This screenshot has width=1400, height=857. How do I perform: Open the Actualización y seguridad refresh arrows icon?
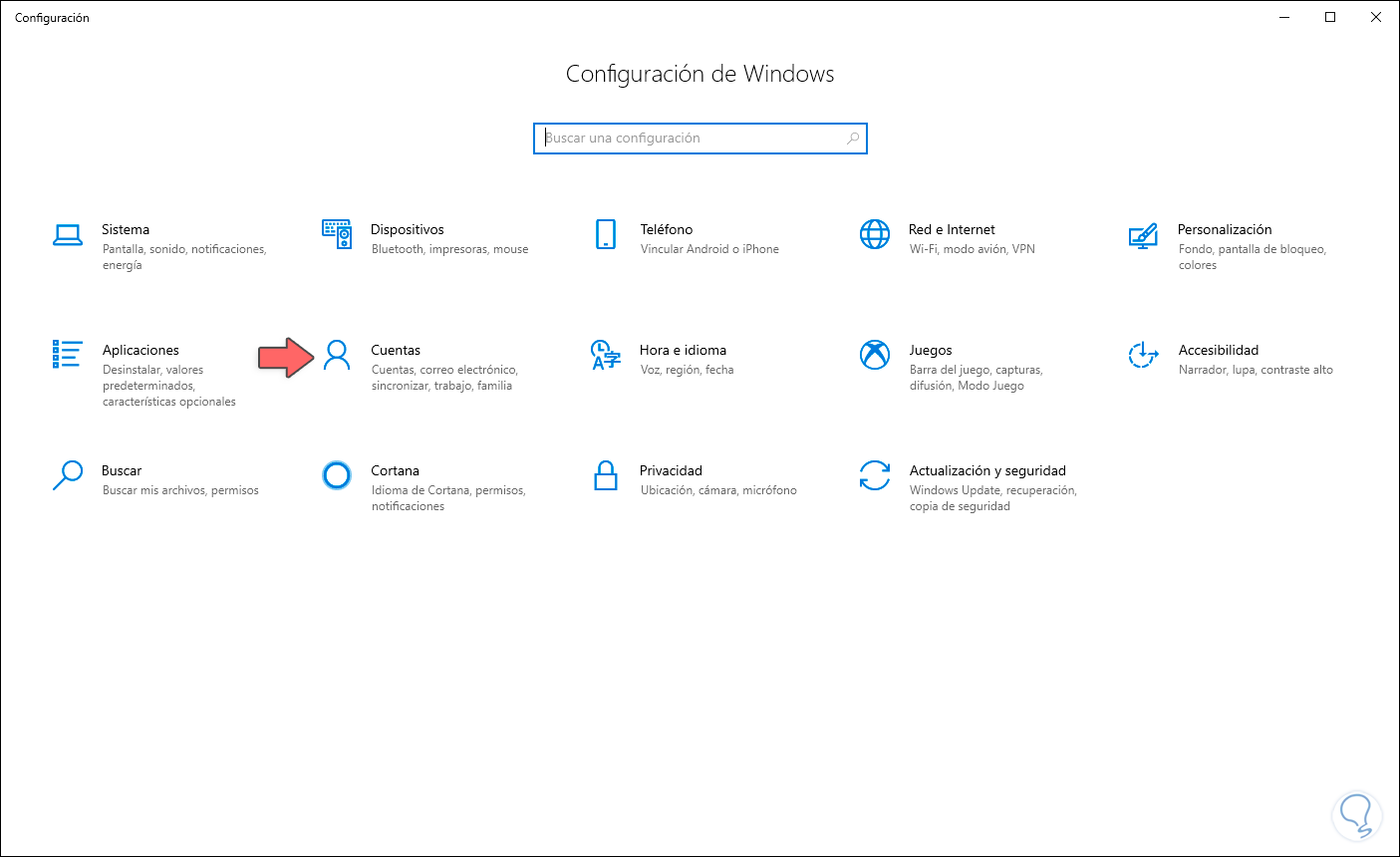[x=875, y=475]
